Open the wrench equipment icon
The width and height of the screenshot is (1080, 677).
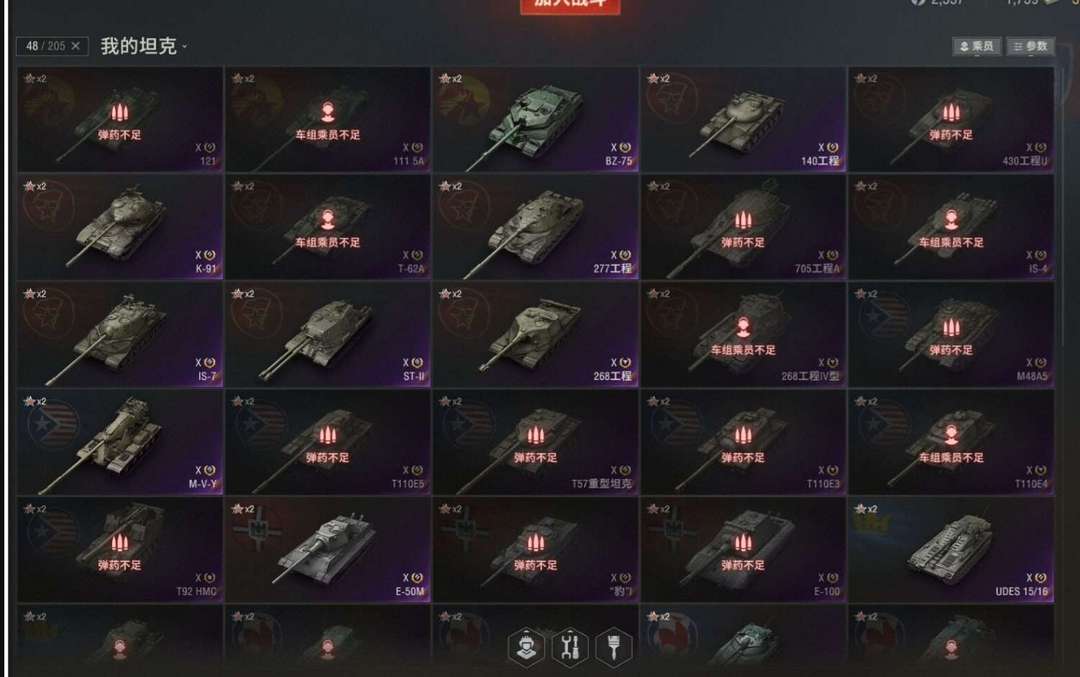click(570, 647)
